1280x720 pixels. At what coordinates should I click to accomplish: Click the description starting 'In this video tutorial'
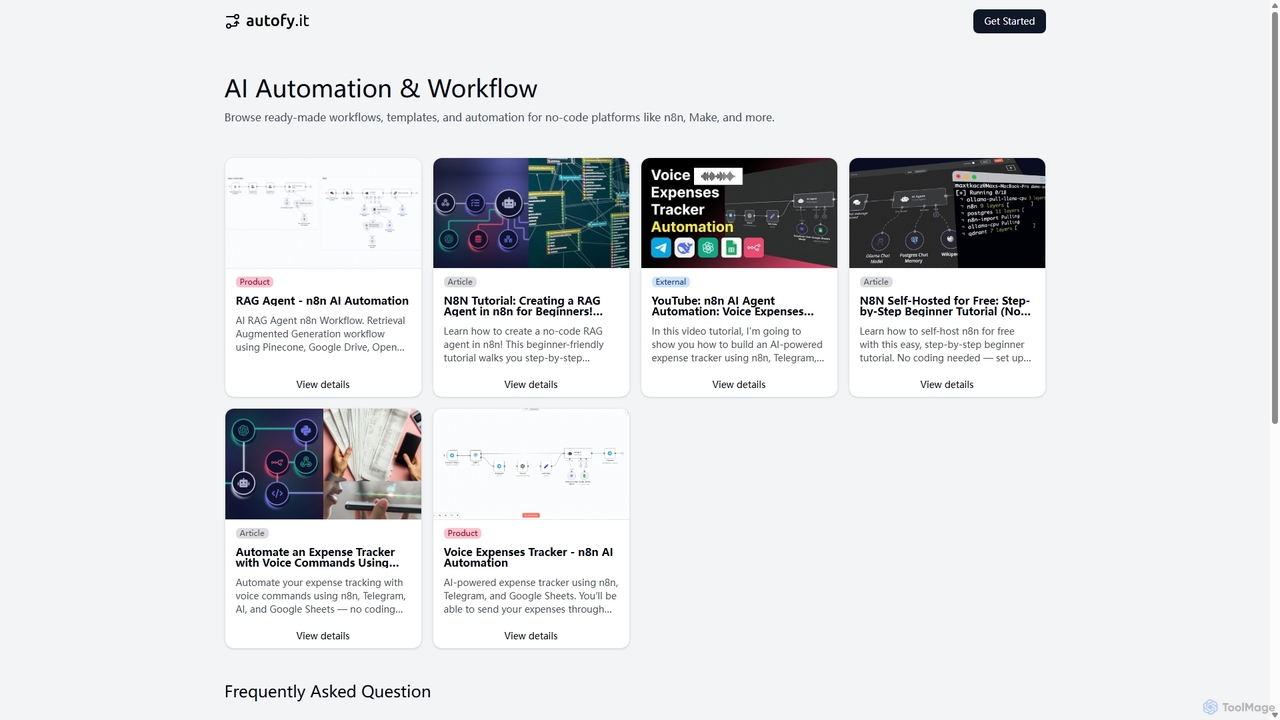click(x=738, y=344)
